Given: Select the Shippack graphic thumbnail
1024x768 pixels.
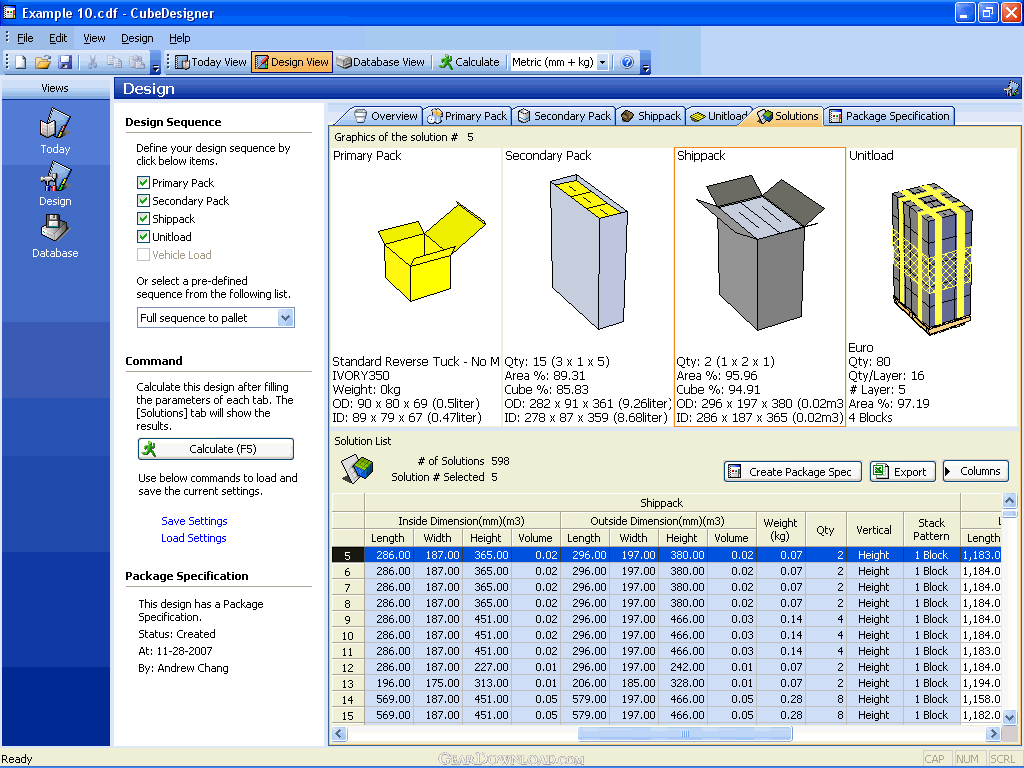Looking at the screenshot, I should click(760, 287).
